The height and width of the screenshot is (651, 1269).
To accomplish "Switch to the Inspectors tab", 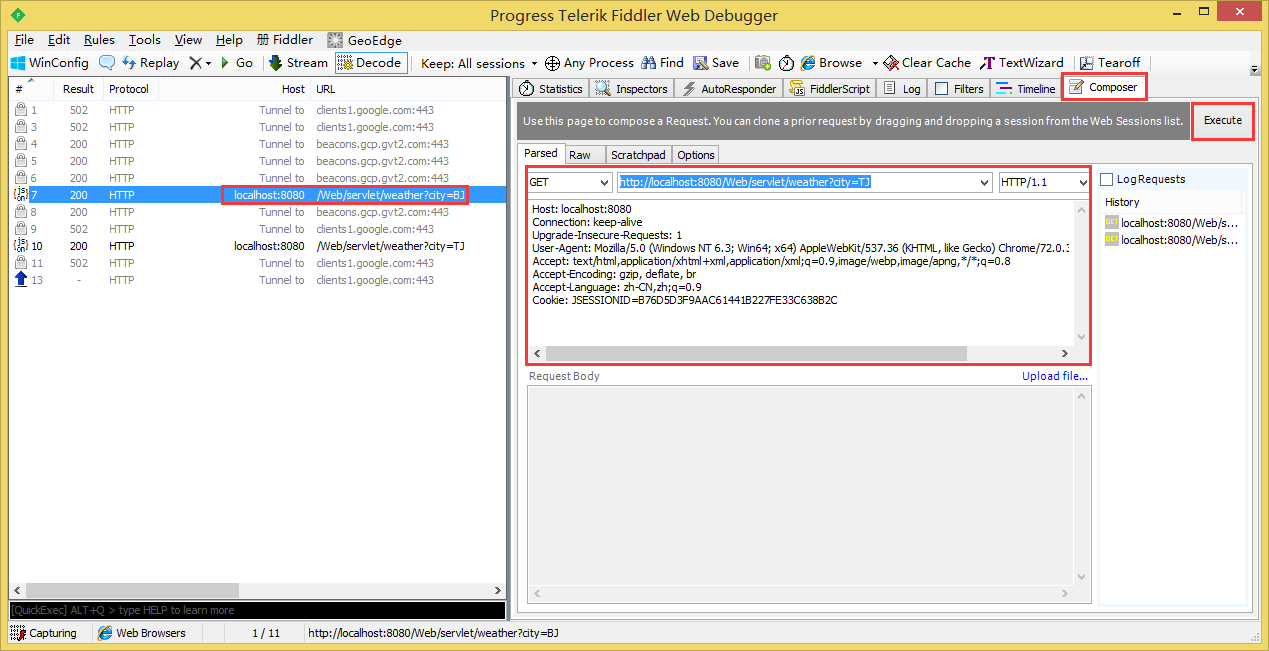I will point(632,89).
